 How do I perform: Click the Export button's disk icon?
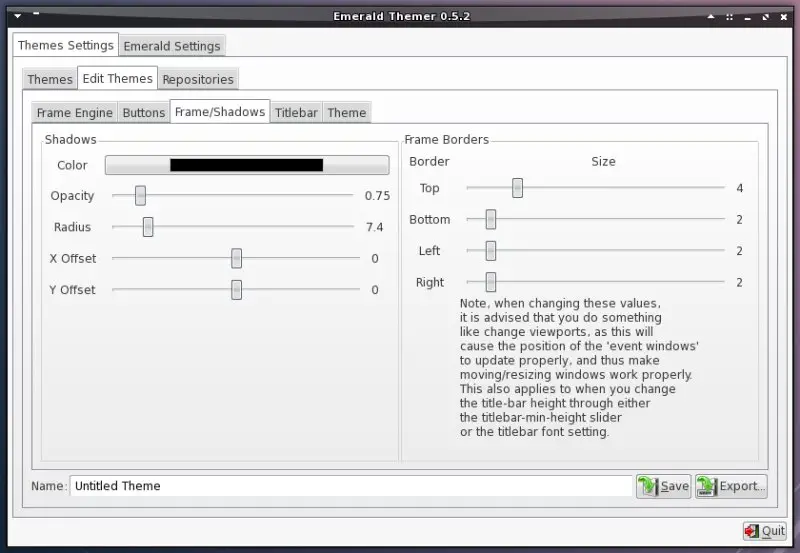point(707,486)
